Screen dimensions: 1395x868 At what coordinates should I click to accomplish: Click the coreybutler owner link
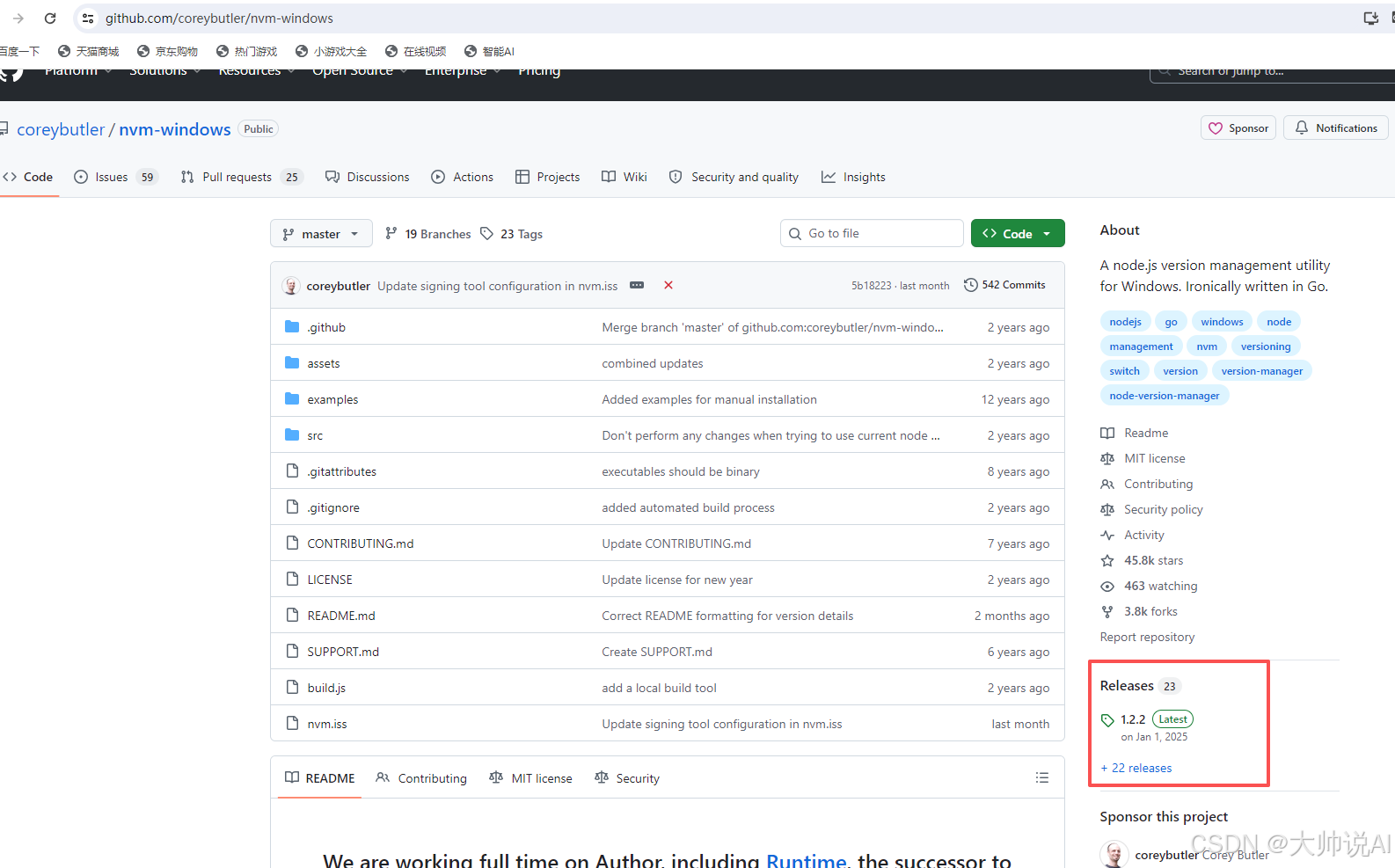pos(61,129)
